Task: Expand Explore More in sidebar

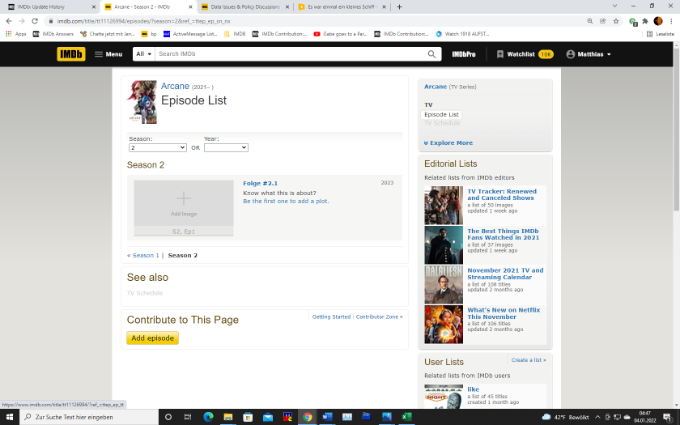Action: (x=450, y=143)
